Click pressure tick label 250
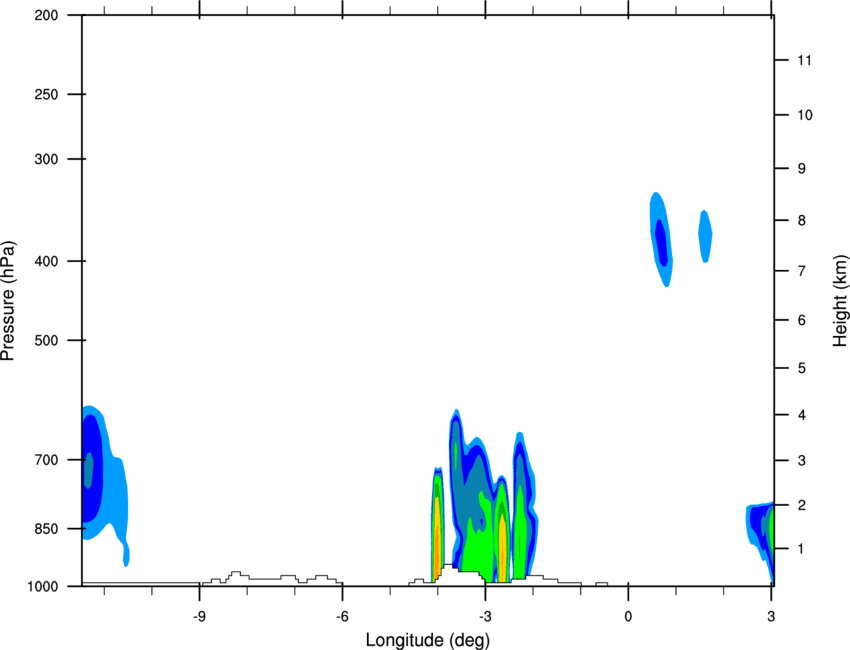The width and height of the screenshot is (850, 650). (x=46, y=94)
